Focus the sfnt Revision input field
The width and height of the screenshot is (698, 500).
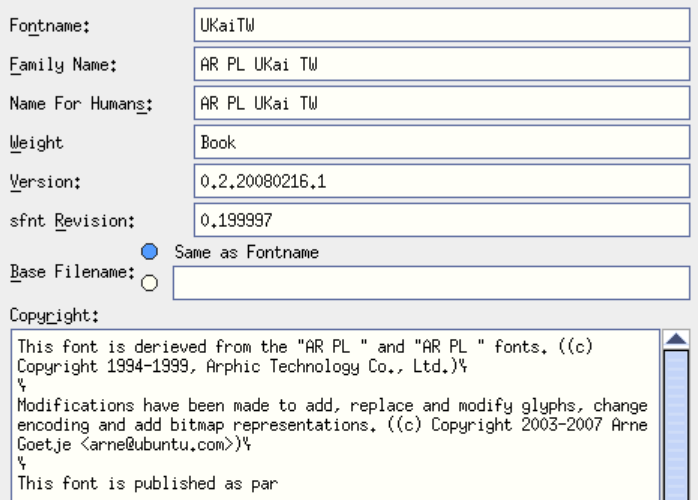click(x=441, y=220)
